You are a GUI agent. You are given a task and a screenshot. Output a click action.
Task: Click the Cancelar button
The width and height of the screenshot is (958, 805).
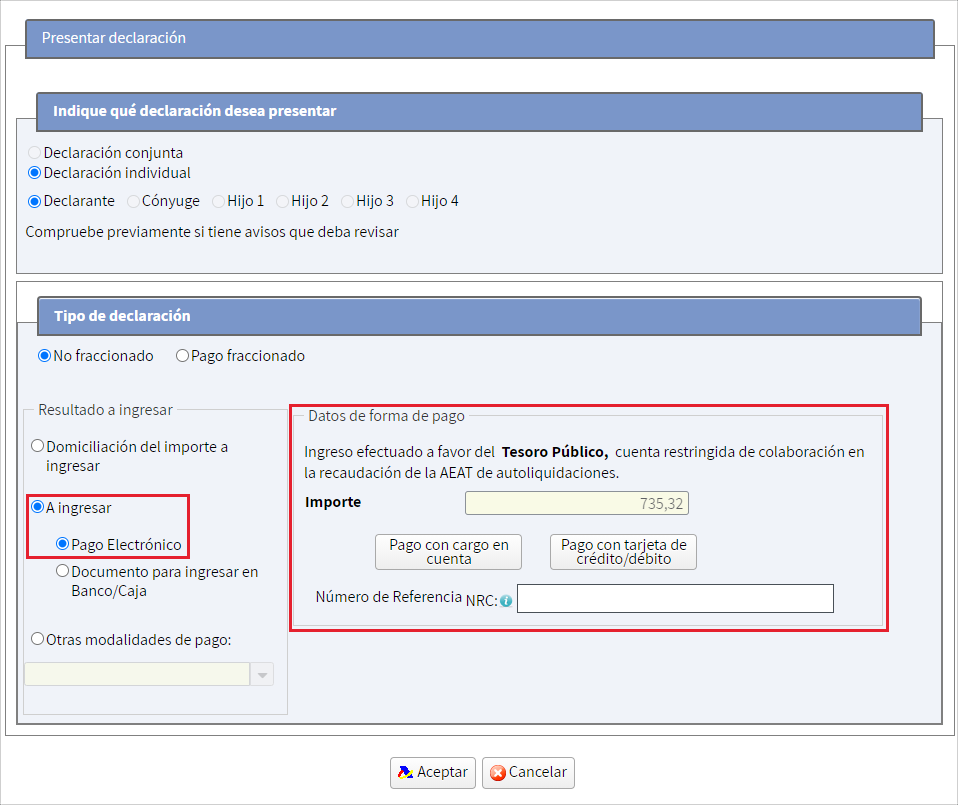(528, 773)
